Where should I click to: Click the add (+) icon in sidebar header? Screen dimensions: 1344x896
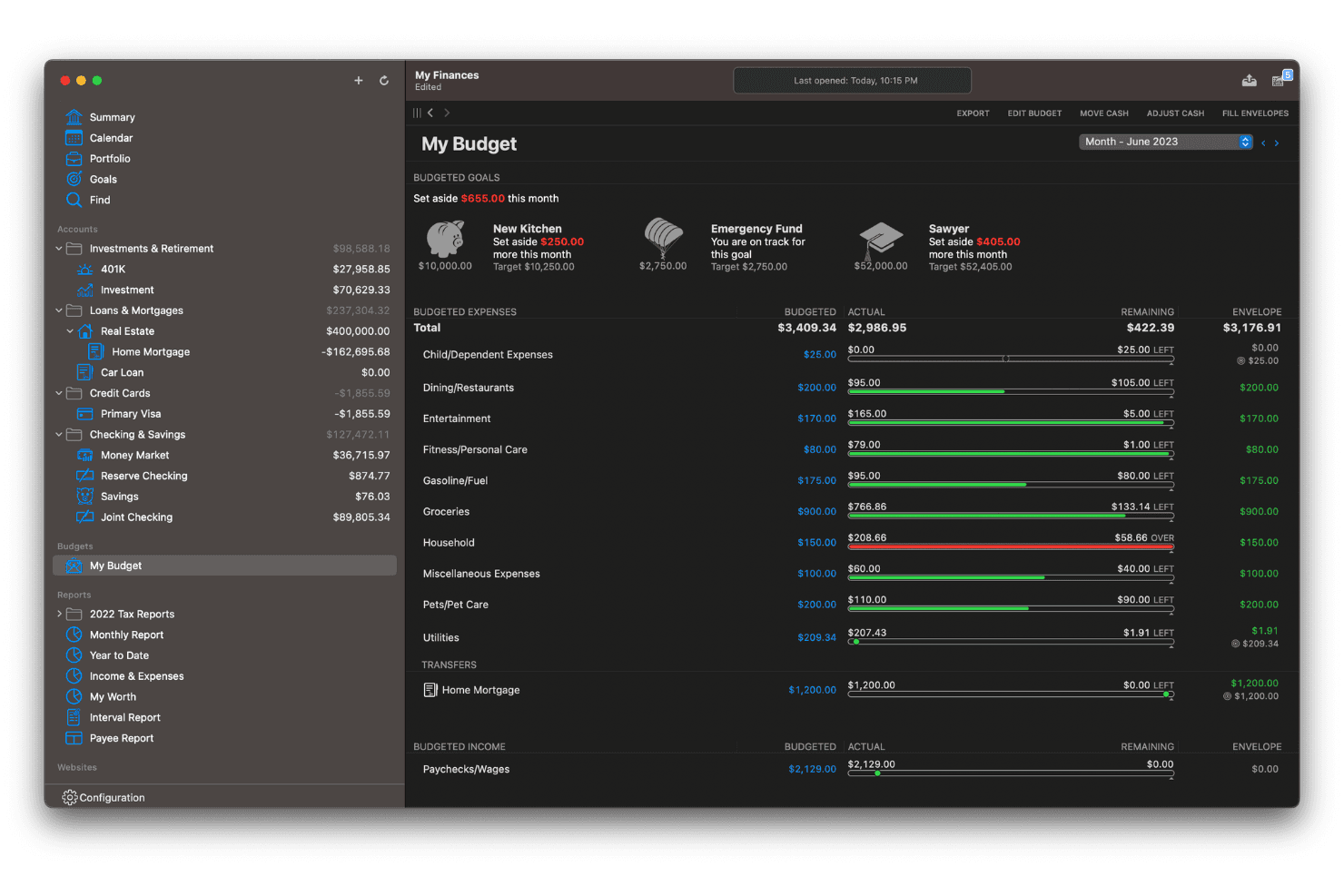pyautogui.click(x=359, y=81)
